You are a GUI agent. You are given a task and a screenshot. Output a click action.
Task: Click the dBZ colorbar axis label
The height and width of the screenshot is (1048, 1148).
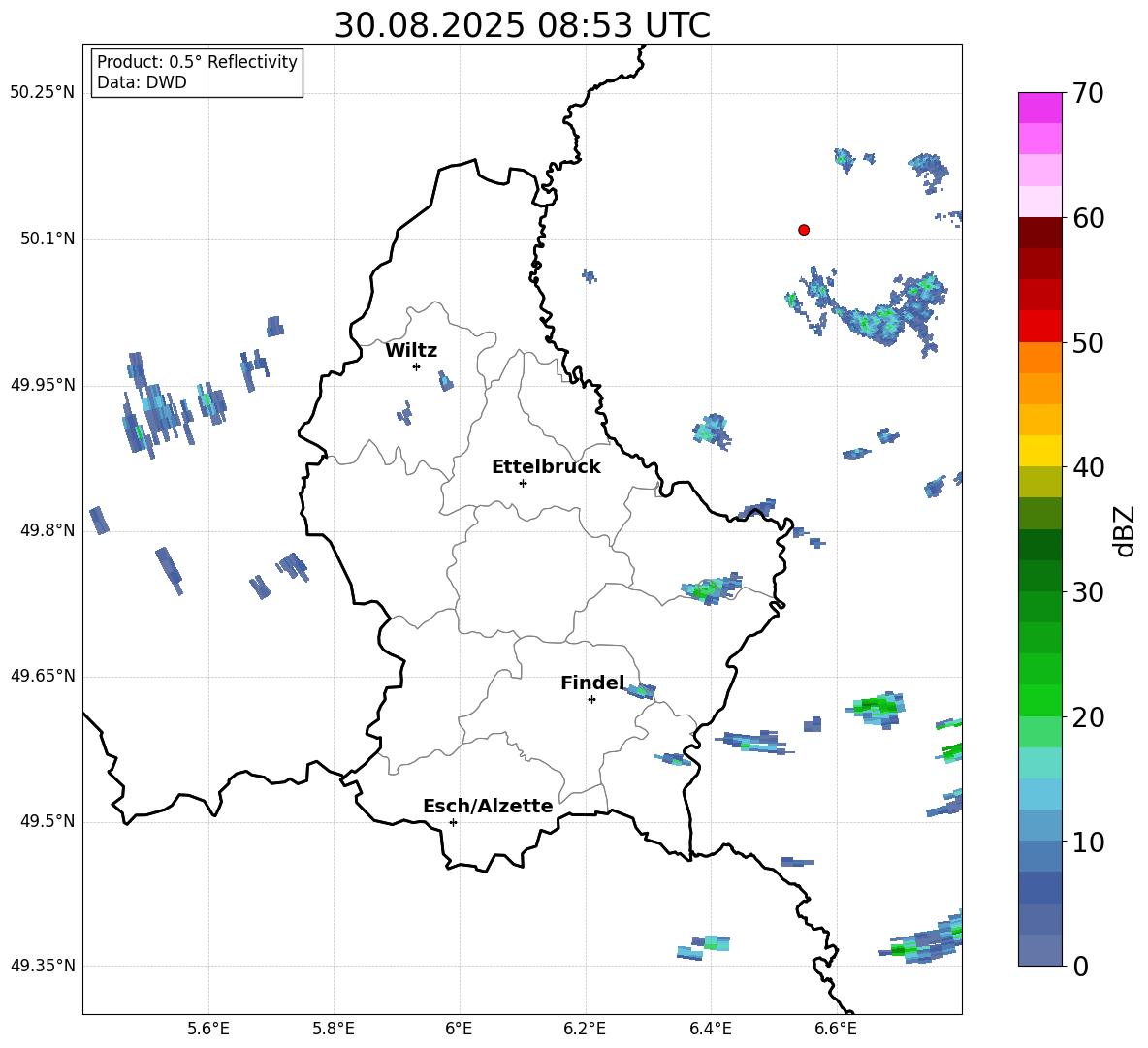tap(1123, 530)
